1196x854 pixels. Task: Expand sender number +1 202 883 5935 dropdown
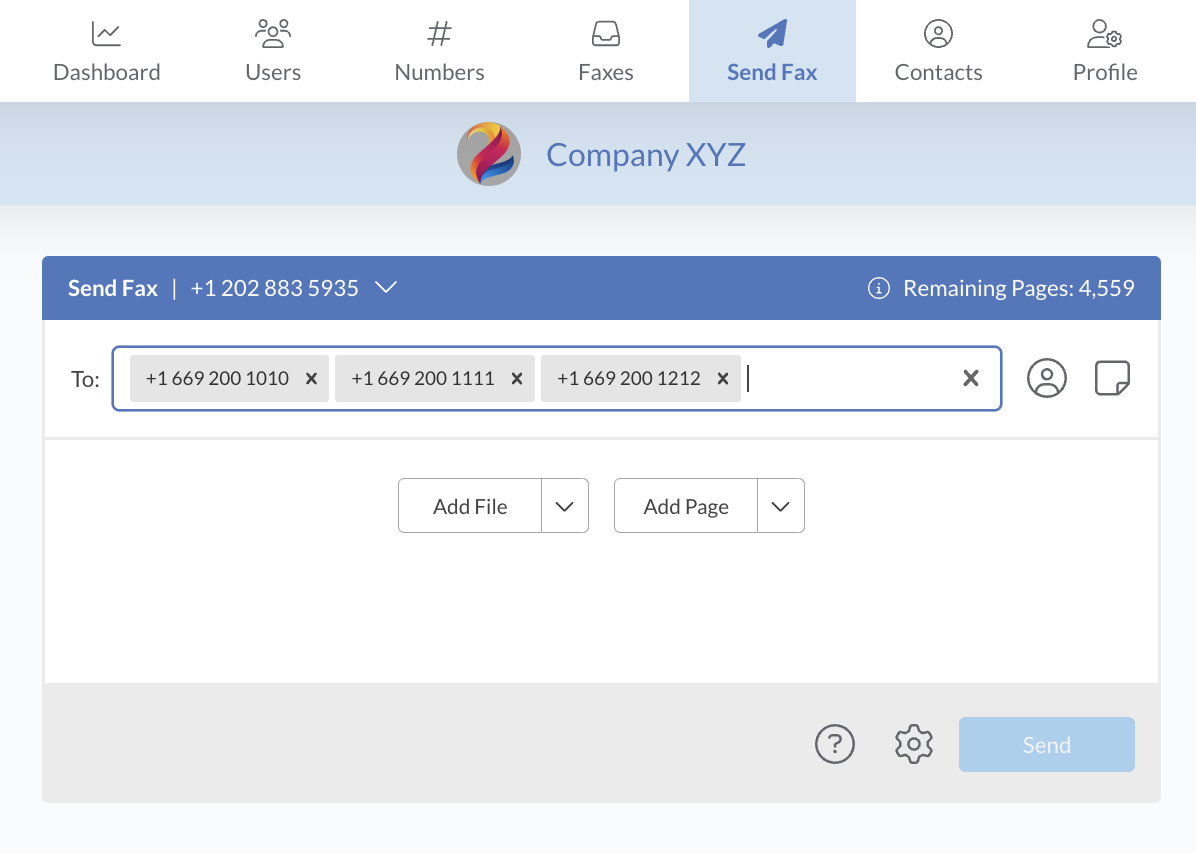coord(386,288)
